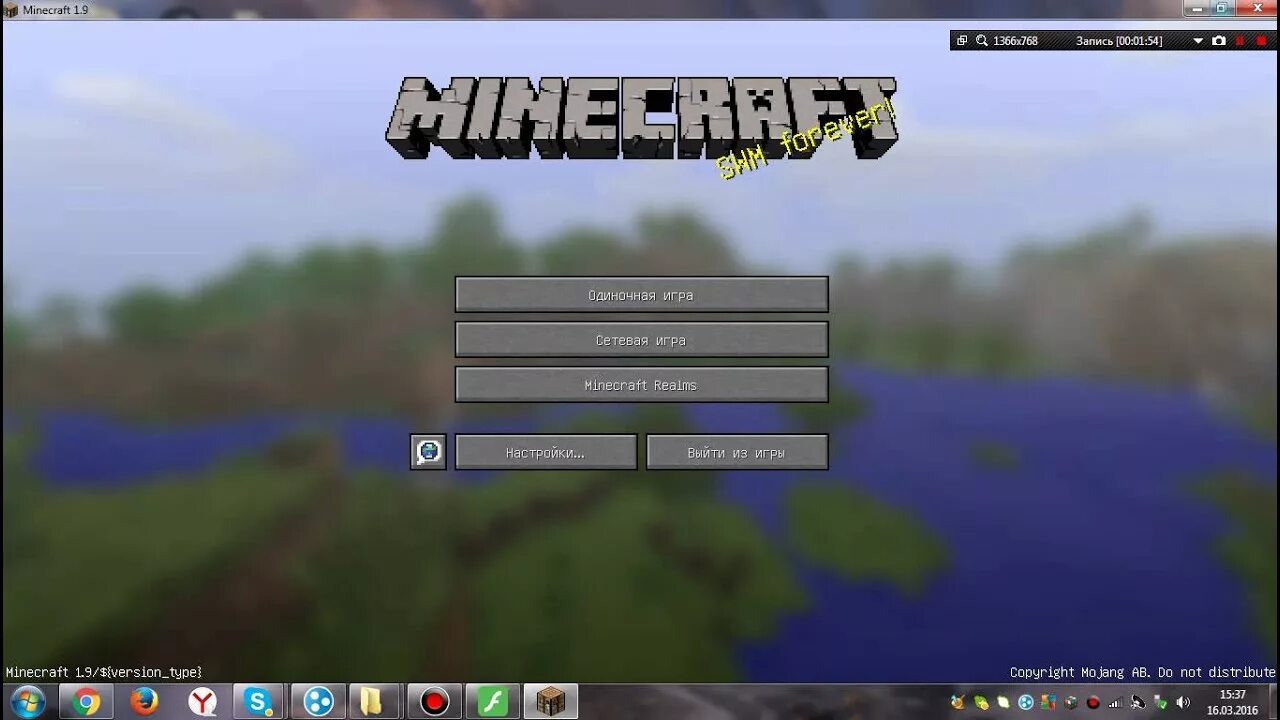Expand the recorder dropdown arrow
This screenshot has width=1280, height=720.
point(1198,41)
